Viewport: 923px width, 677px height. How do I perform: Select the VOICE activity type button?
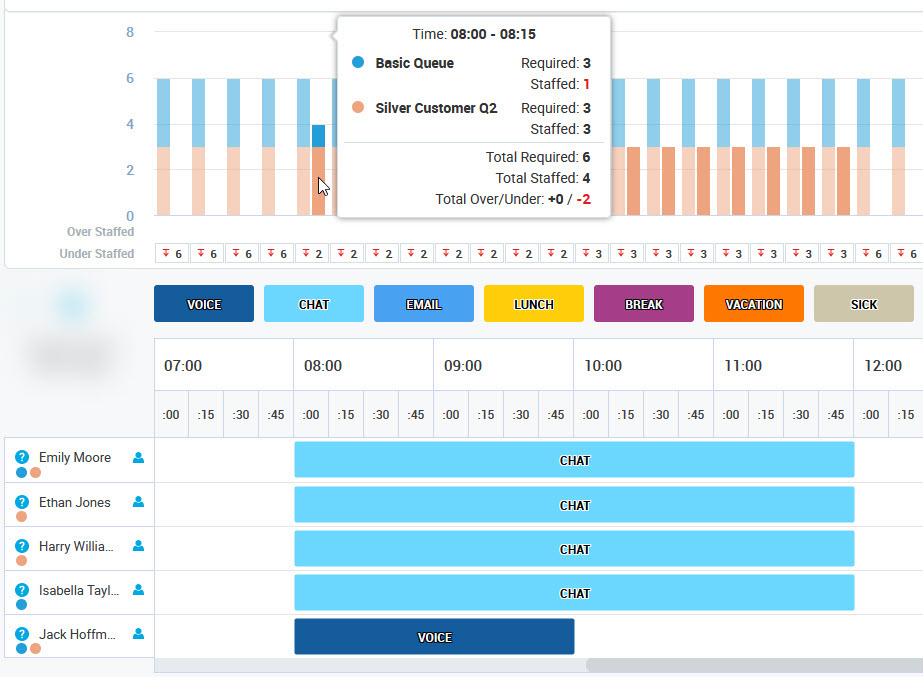point(204,304)
